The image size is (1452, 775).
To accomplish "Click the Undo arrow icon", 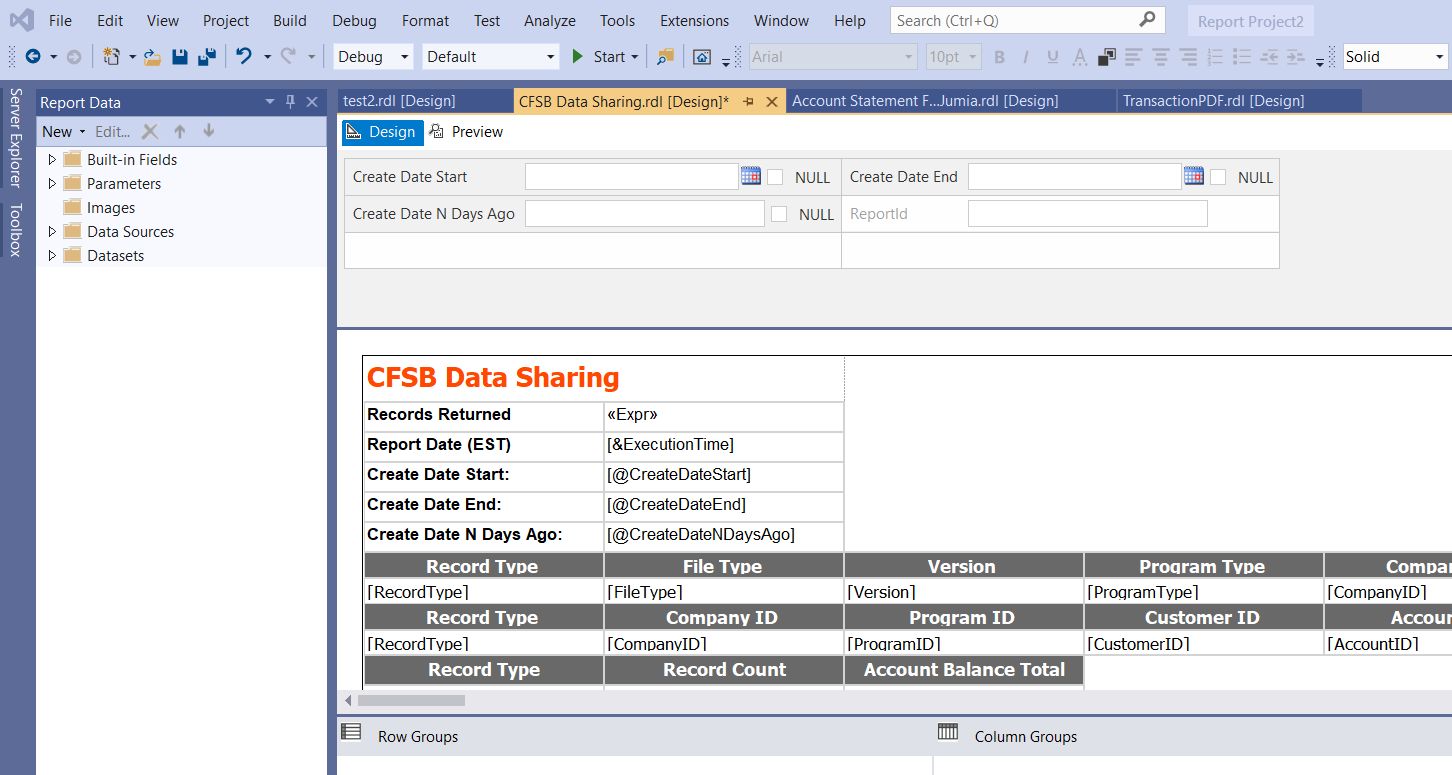I will [244, 57].
